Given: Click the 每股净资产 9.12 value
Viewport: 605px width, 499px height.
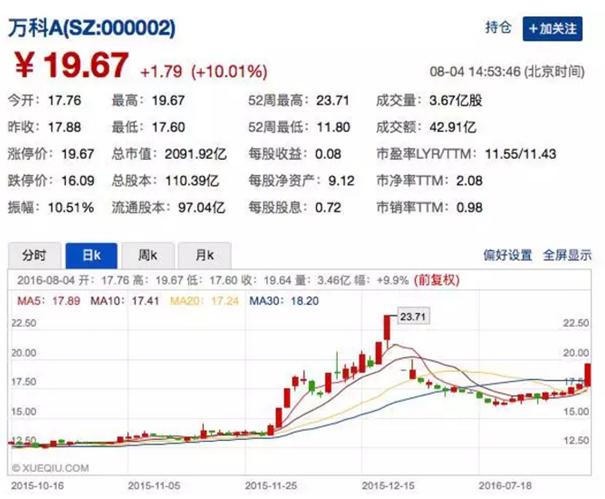Looking at the screenshot, I should coord(341,181).
